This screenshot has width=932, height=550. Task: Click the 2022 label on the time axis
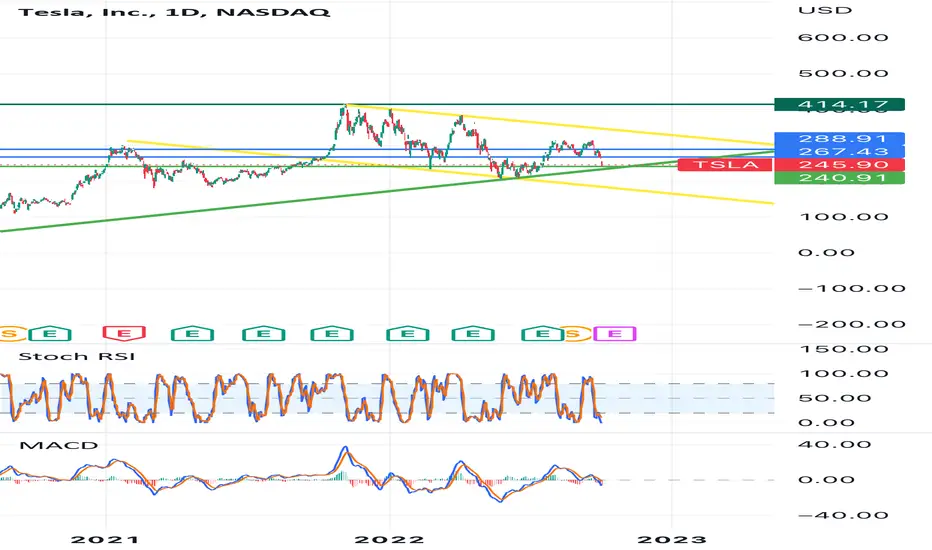[x=389, y=540]
